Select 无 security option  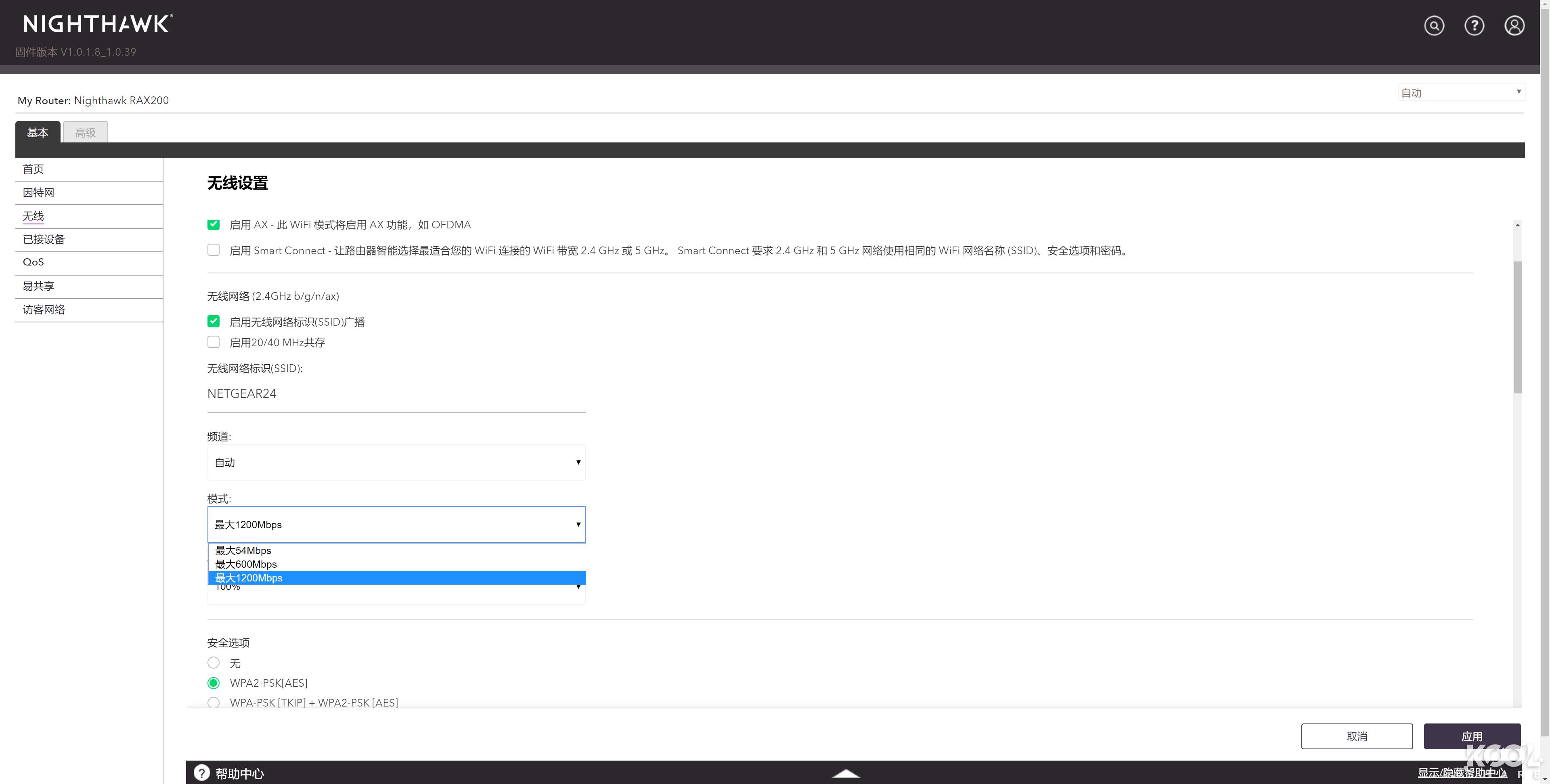(214, 663)
